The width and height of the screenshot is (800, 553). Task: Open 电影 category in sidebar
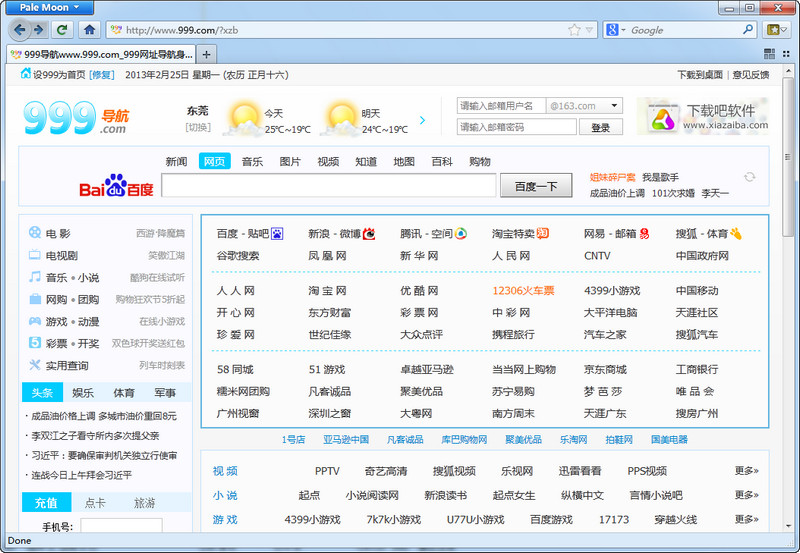(58, 234)
